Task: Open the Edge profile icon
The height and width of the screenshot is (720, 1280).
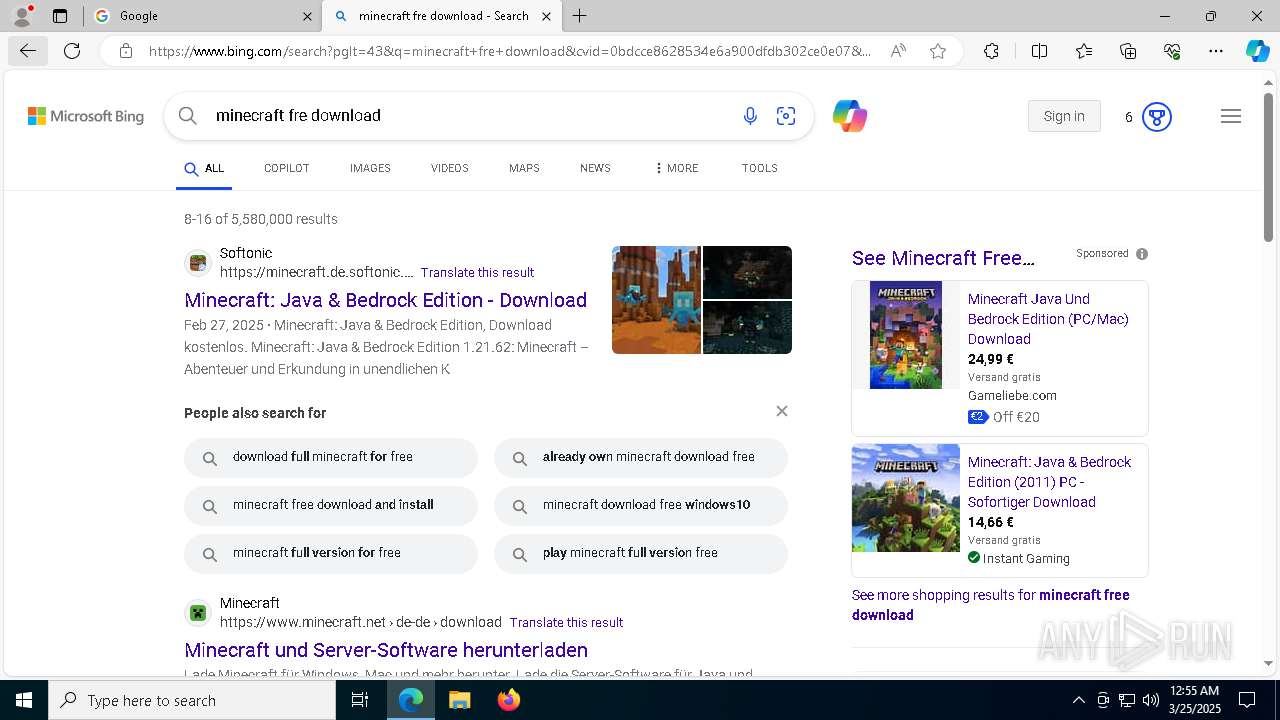Action: point(22,16)
